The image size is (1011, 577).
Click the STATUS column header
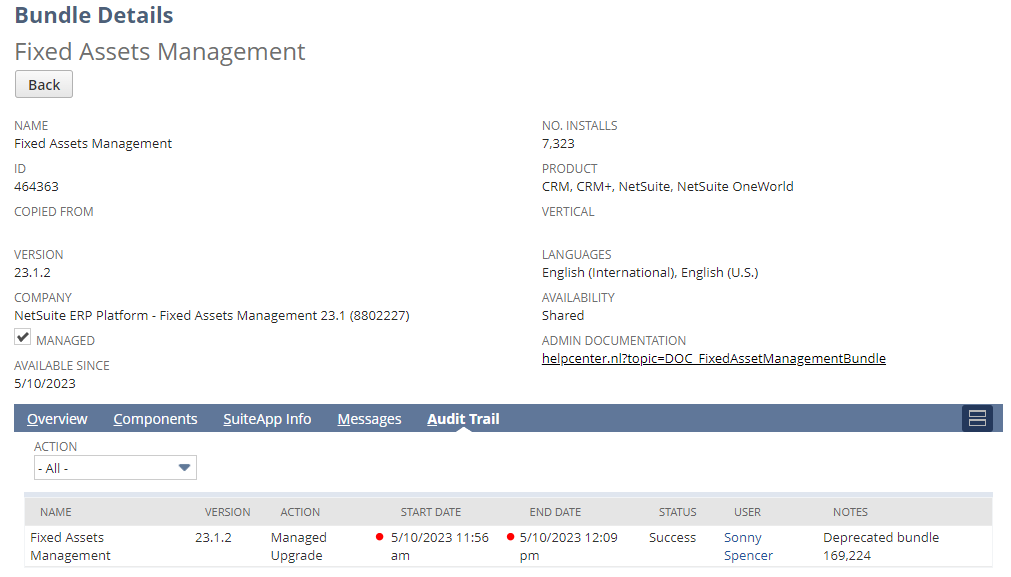677,511
